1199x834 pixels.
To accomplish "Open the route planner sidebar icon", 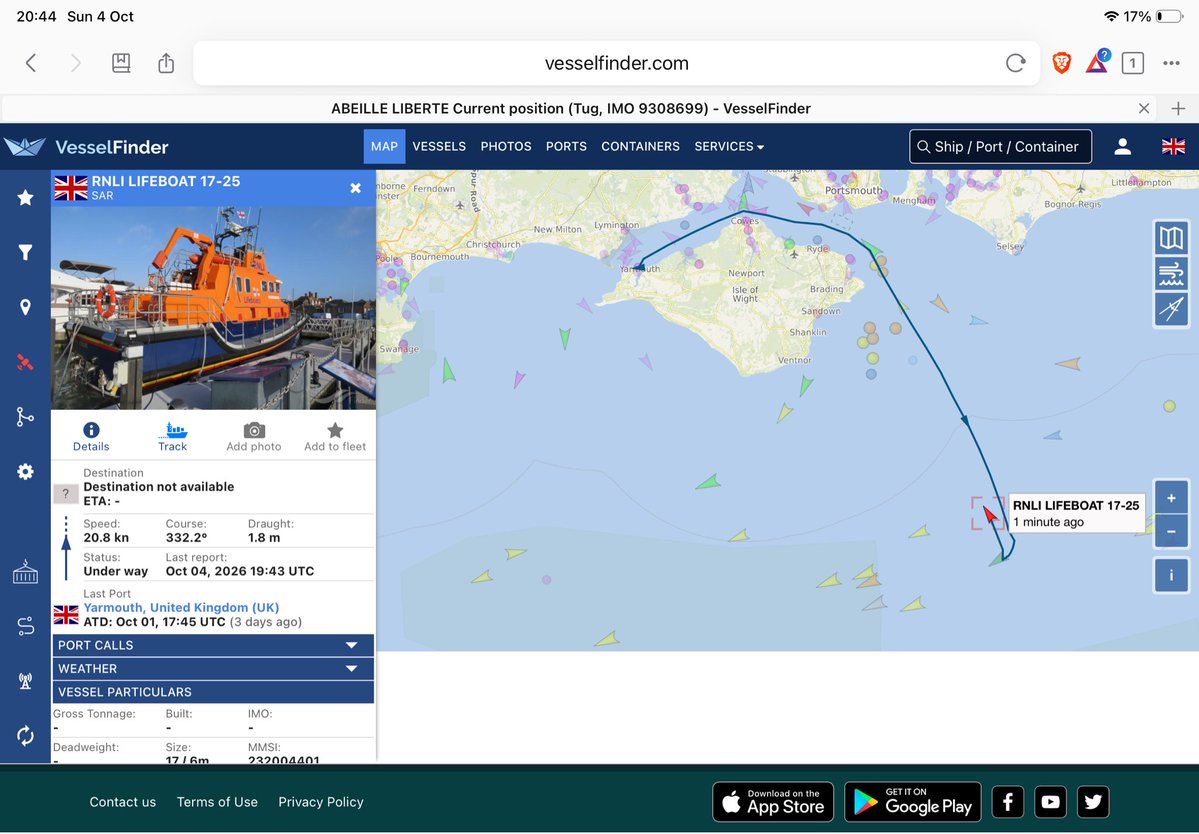I will 25,626.
